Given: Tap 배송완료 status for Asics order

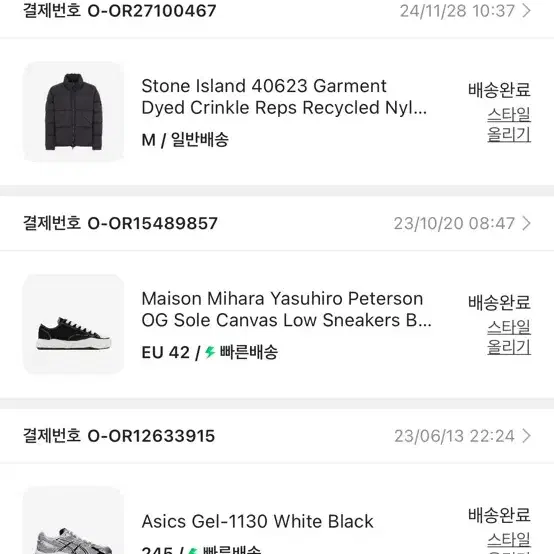Looking at the screenshot, I should pos(499,515).
